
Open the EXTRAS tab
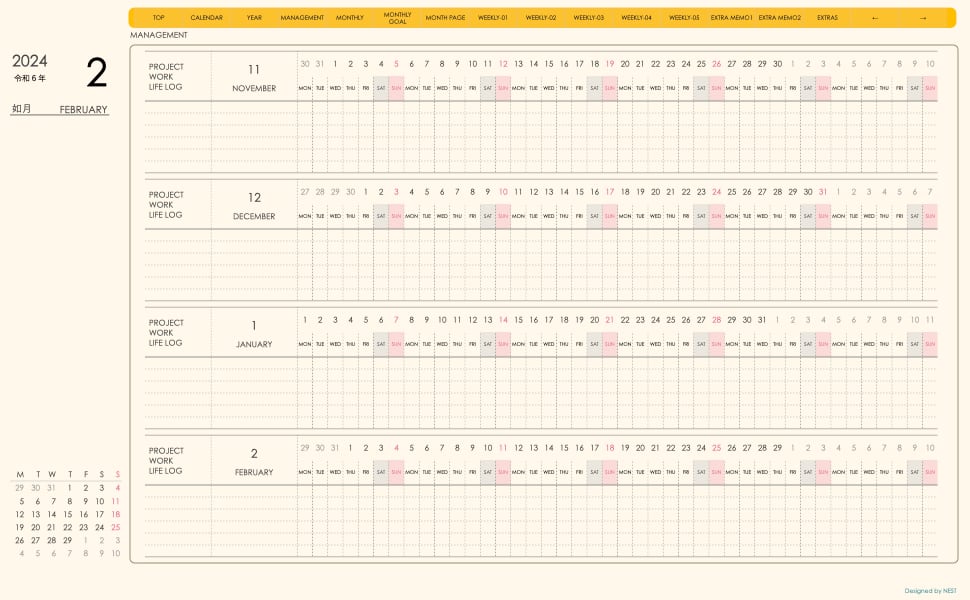(827, 18)
